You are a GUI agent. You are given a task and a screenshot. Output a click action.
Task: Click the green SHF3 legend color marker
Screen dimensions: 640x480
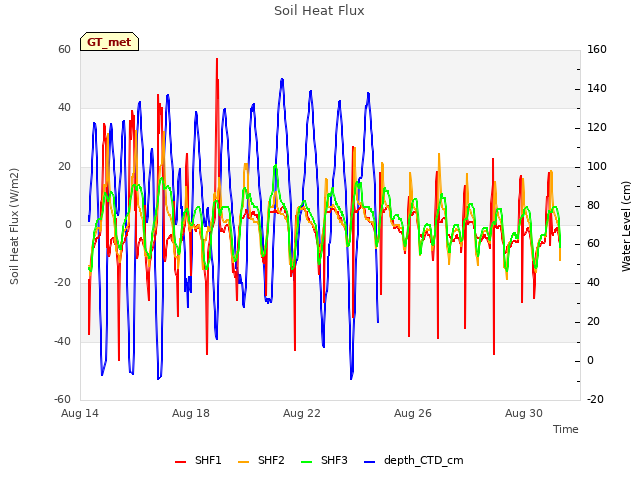307,462
